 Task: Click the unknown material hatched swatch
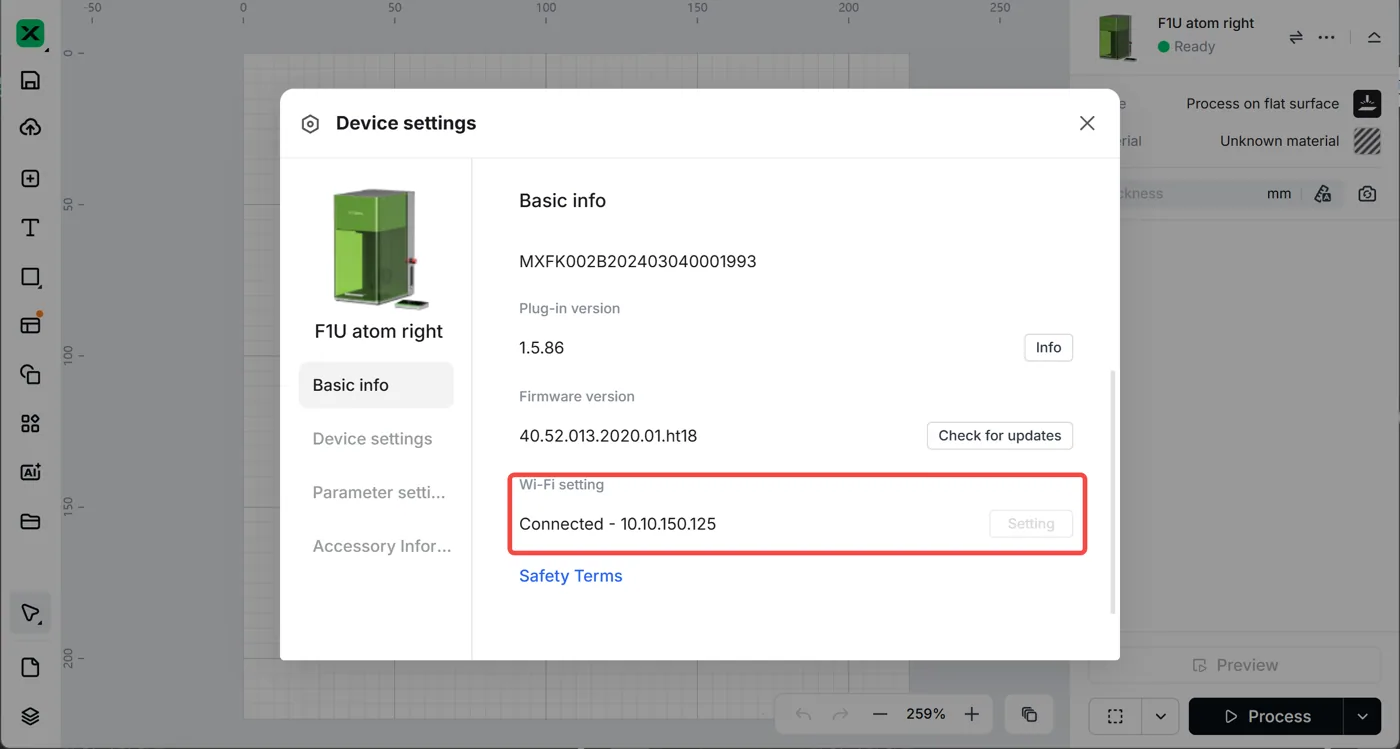tap(1367, 141)
